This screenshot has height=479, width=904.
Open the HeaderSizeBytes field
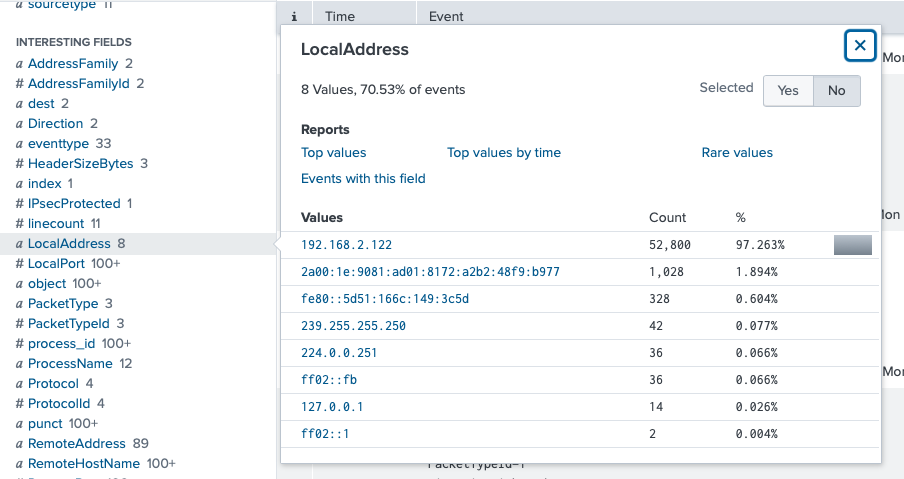(x=80, y=164)
